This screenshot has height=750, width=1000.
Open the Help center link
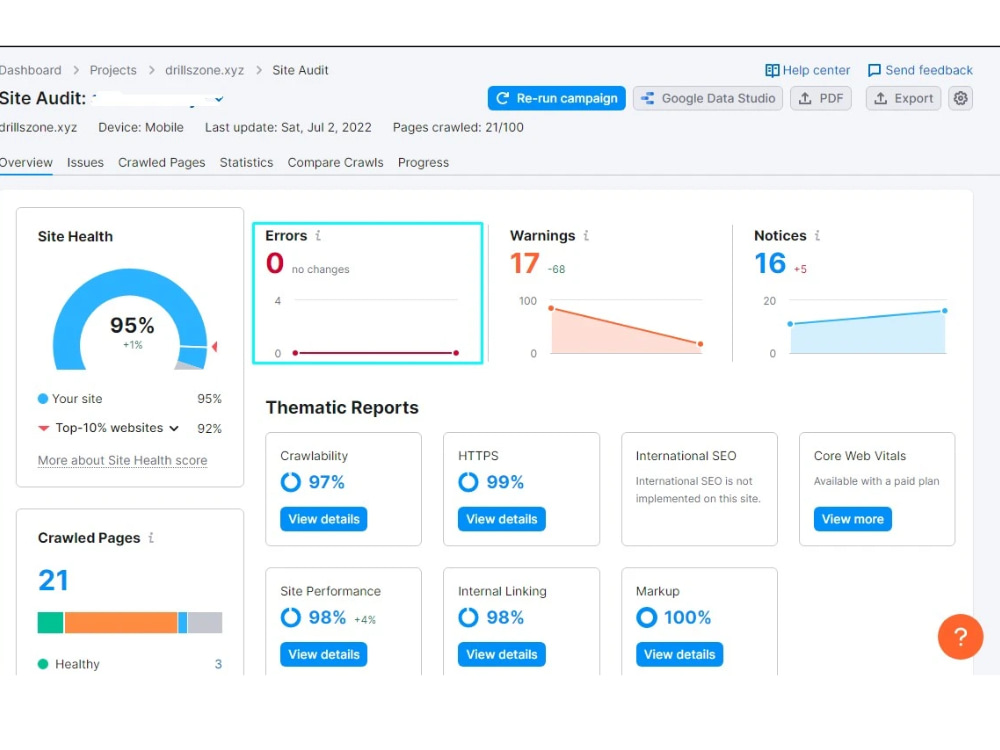[807, 70]
